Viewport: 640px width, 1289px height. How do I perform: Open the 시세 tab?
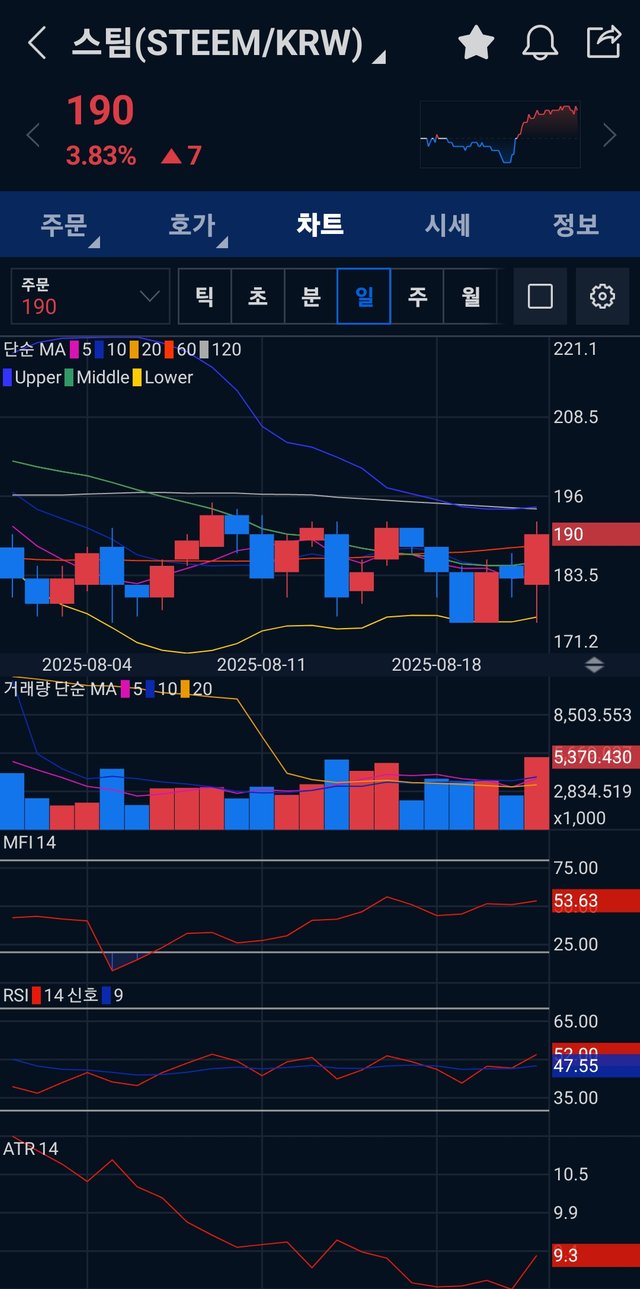click(x=447, y=224)
